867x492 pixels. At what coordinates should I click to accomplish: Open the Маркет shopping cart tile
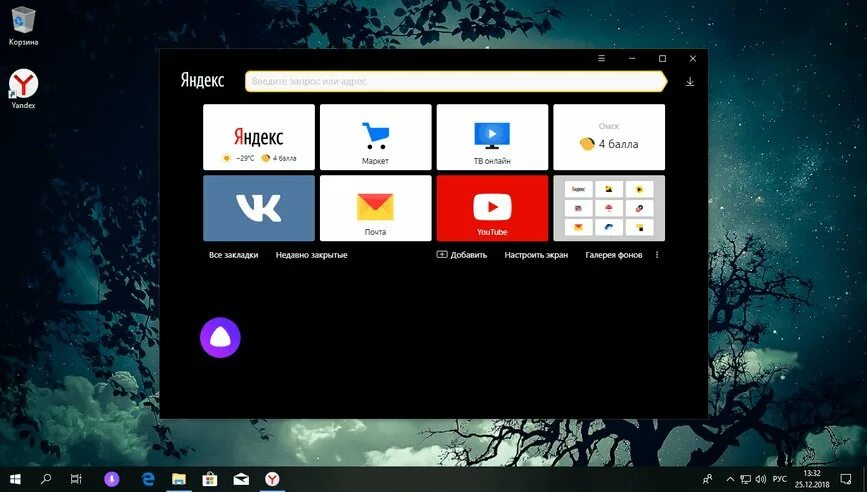click(375, 137)
